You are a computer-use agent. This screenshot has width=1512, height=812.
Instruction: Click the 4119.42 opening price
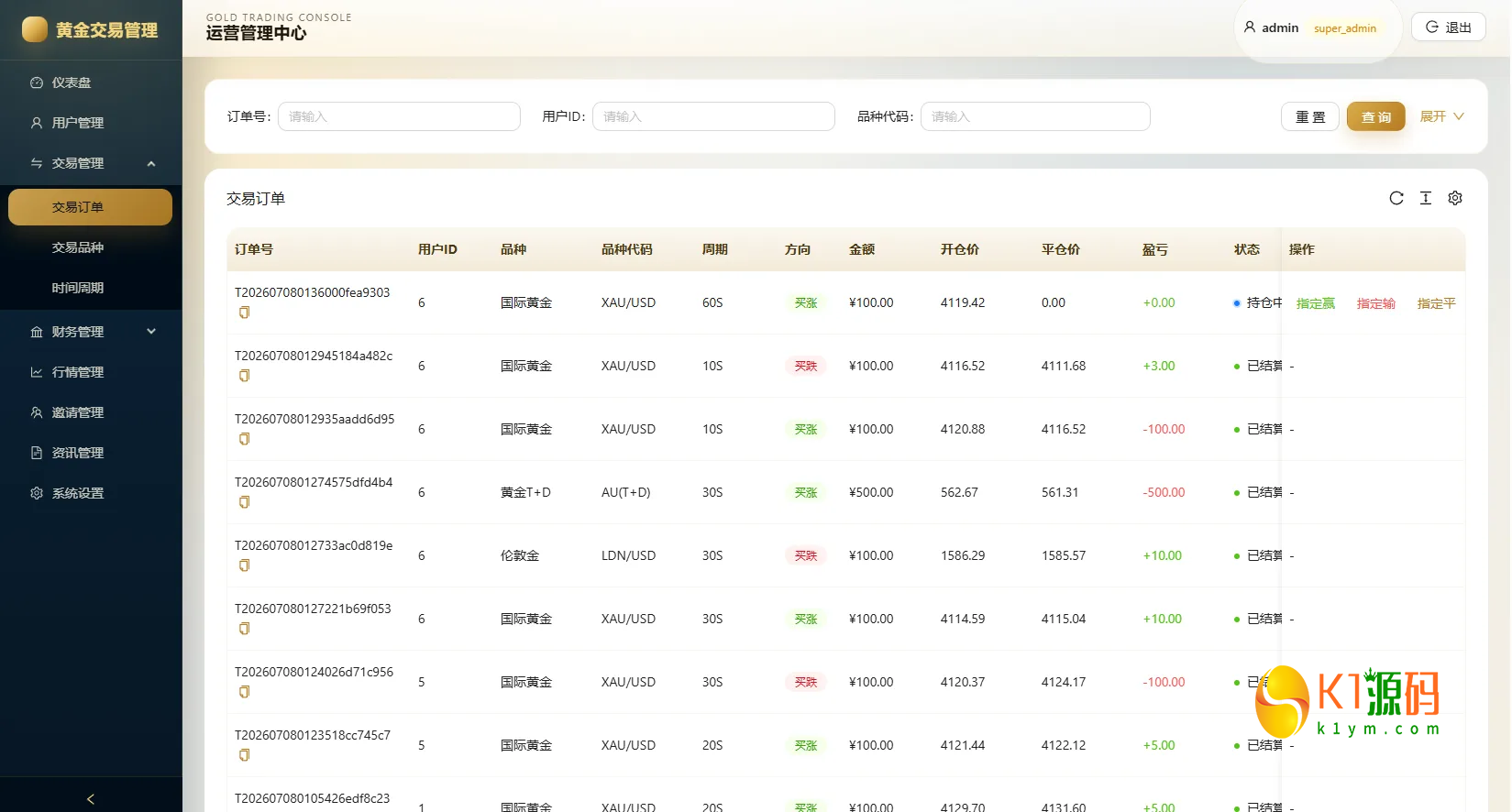pyautogui.click(x=963, y=302)
